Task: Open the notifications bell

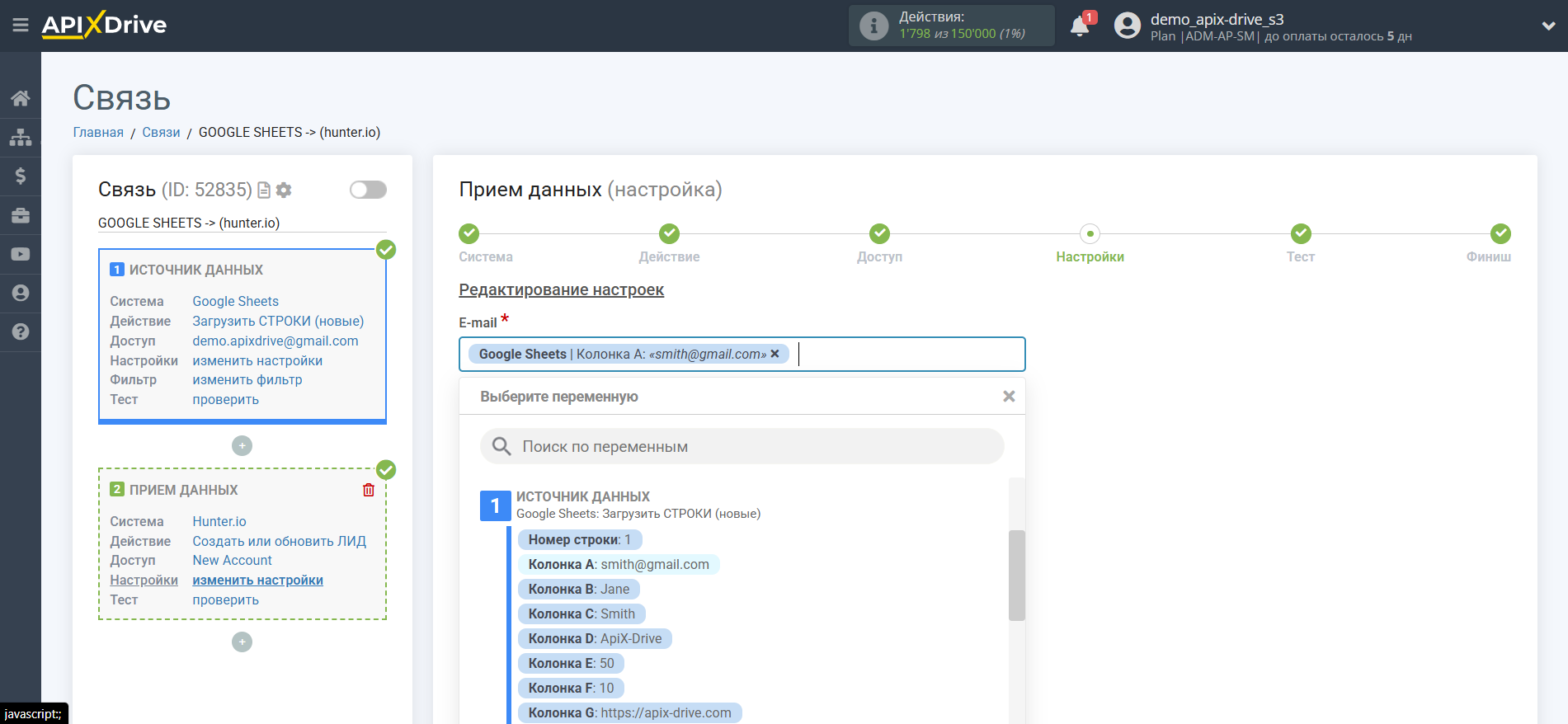Action: [1080, 26]
